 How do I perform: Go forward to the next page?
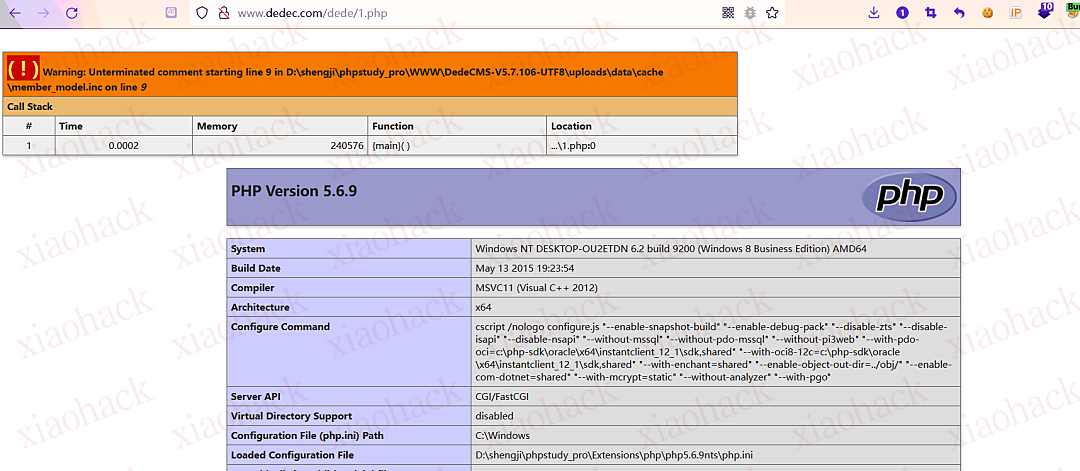tap(43, 13)
